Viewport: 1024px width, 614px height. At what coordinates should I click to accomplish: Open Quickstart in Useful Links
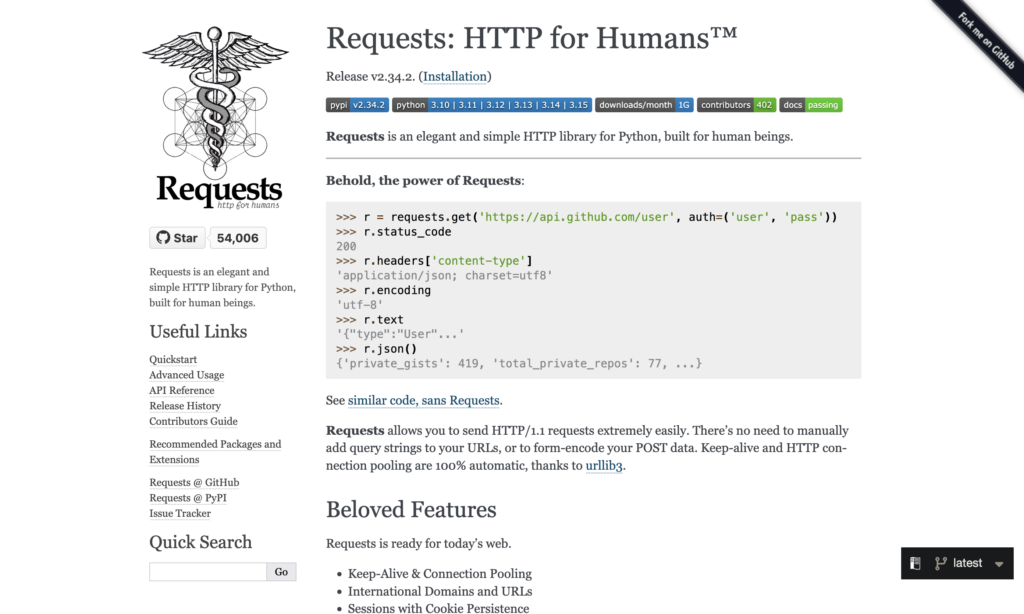point(173,359)
